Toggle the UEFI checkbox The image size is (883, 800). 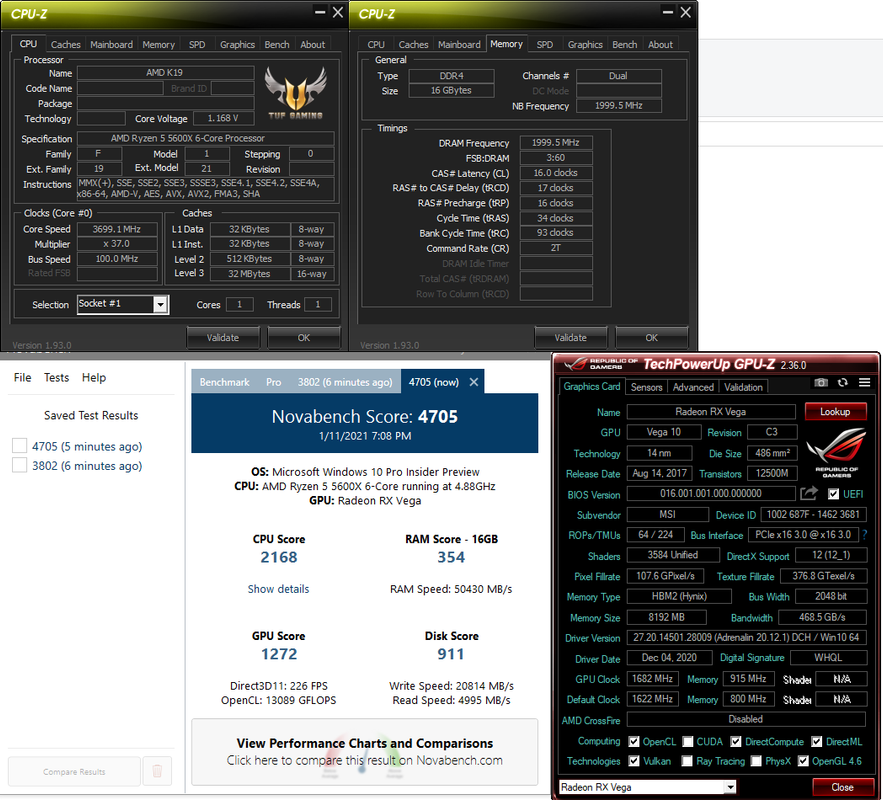(833, 494)
